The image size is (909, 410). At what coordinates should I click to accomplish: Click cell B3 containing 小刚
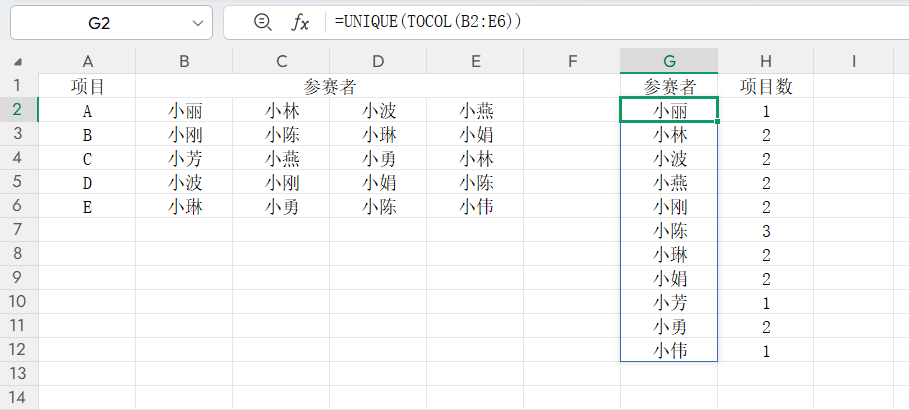click(x=184, y=135)
